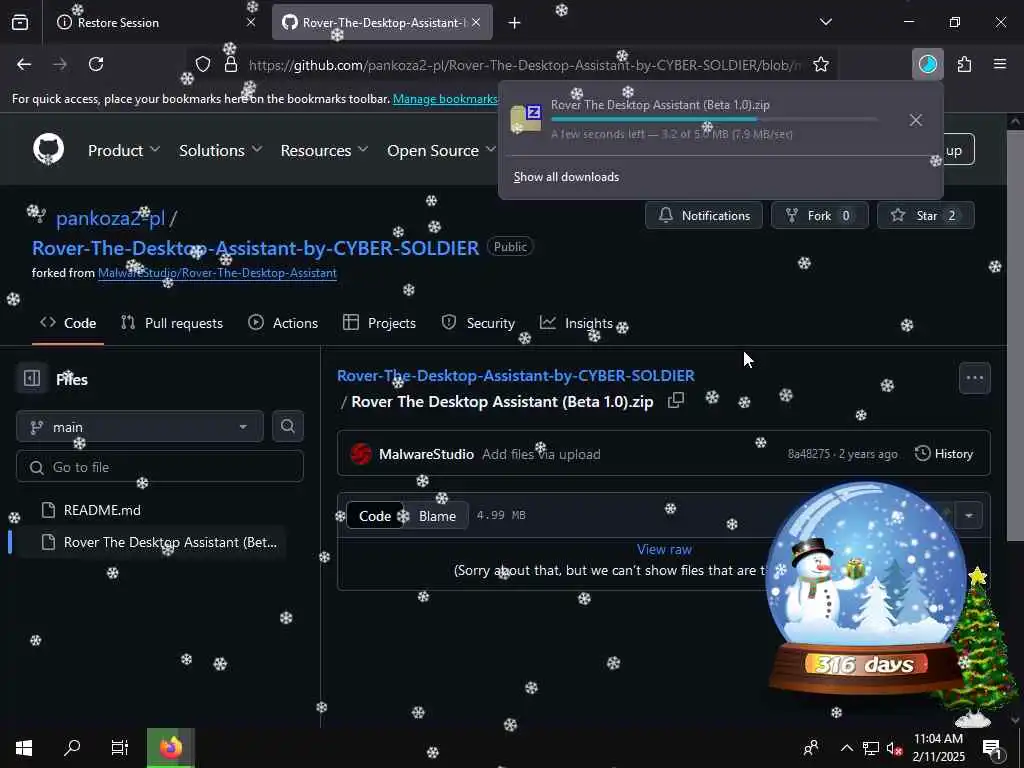This screenshot has height=768, width=1024.
Task: Click the page vertical scrollbar
Action: (1015, 336)
